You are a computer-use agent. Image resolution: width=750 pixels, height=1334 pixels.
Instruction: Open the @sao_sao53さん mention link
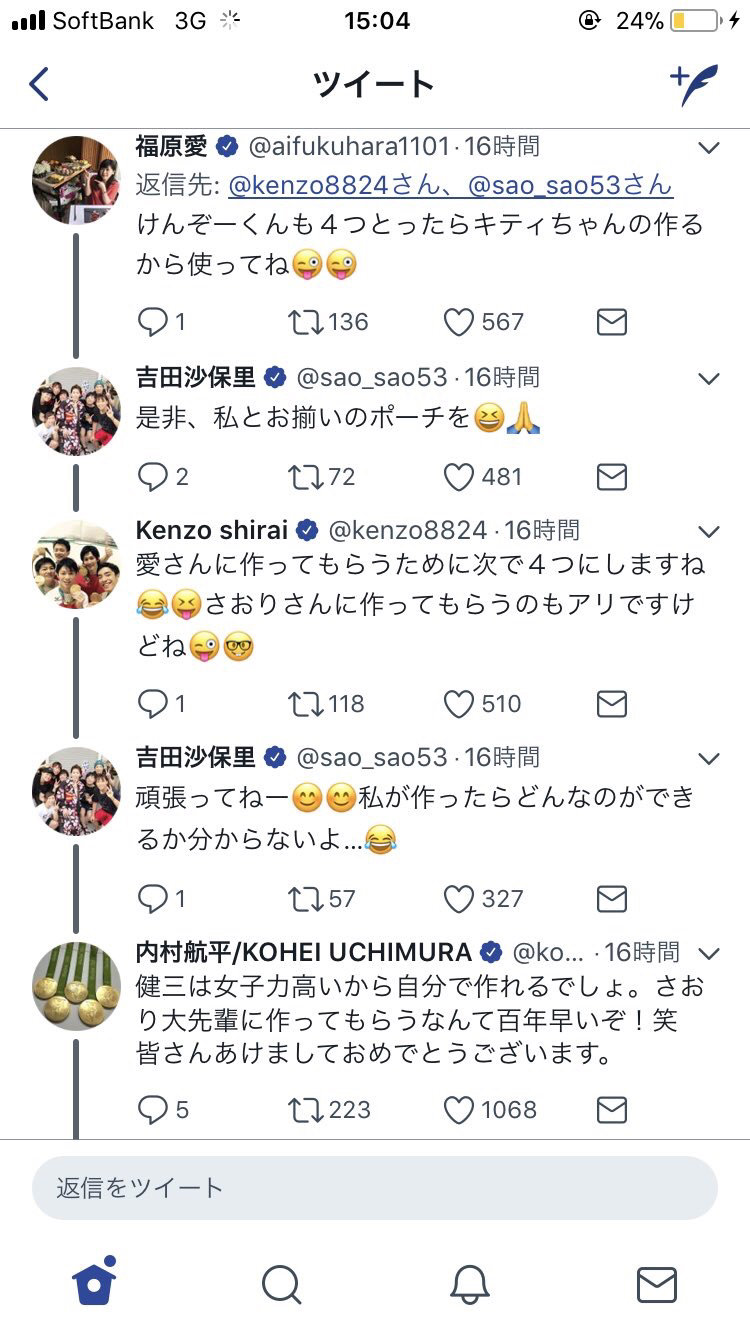click(x=570, y=185)
